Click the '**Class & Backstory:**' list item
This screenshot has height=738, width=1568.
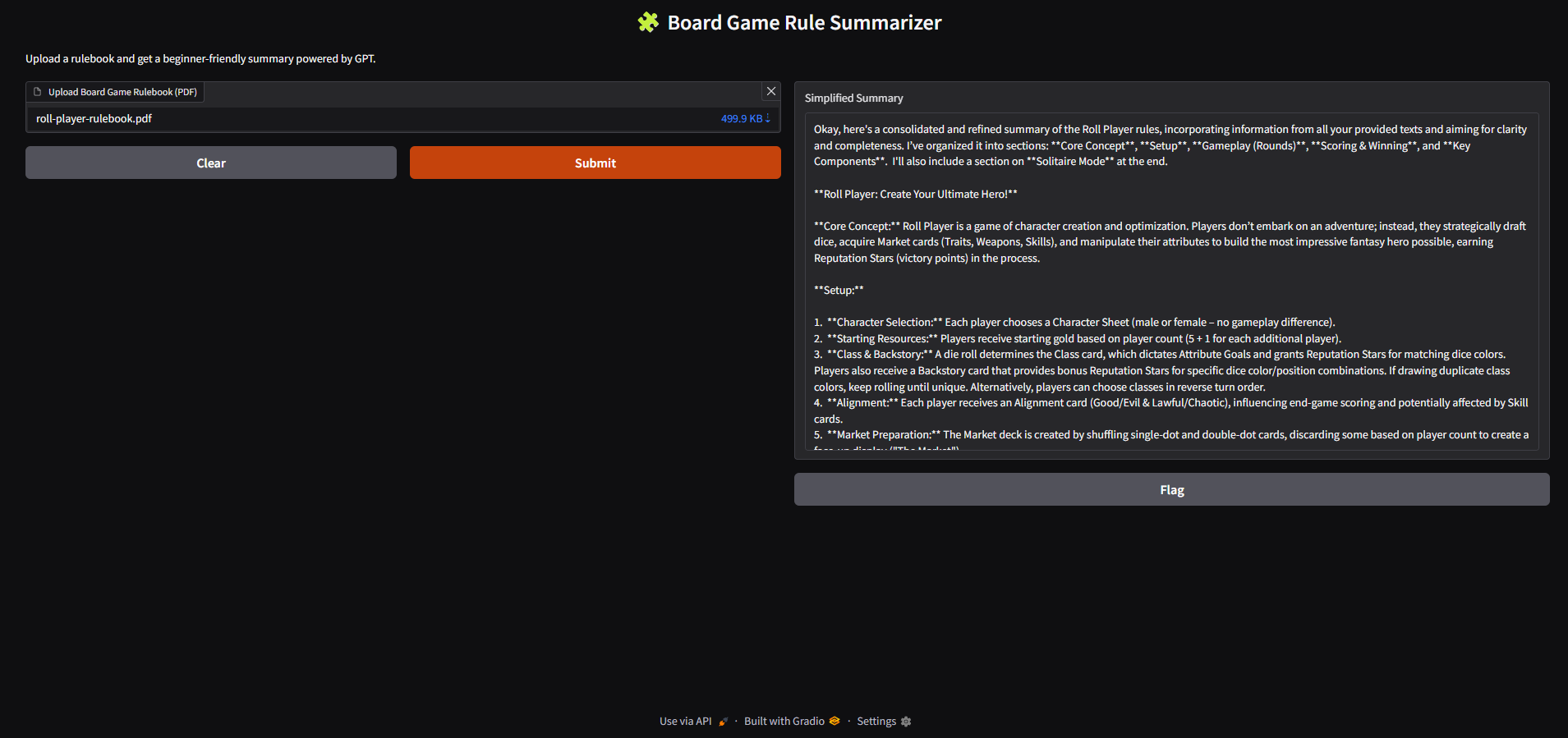[1162, 371]
